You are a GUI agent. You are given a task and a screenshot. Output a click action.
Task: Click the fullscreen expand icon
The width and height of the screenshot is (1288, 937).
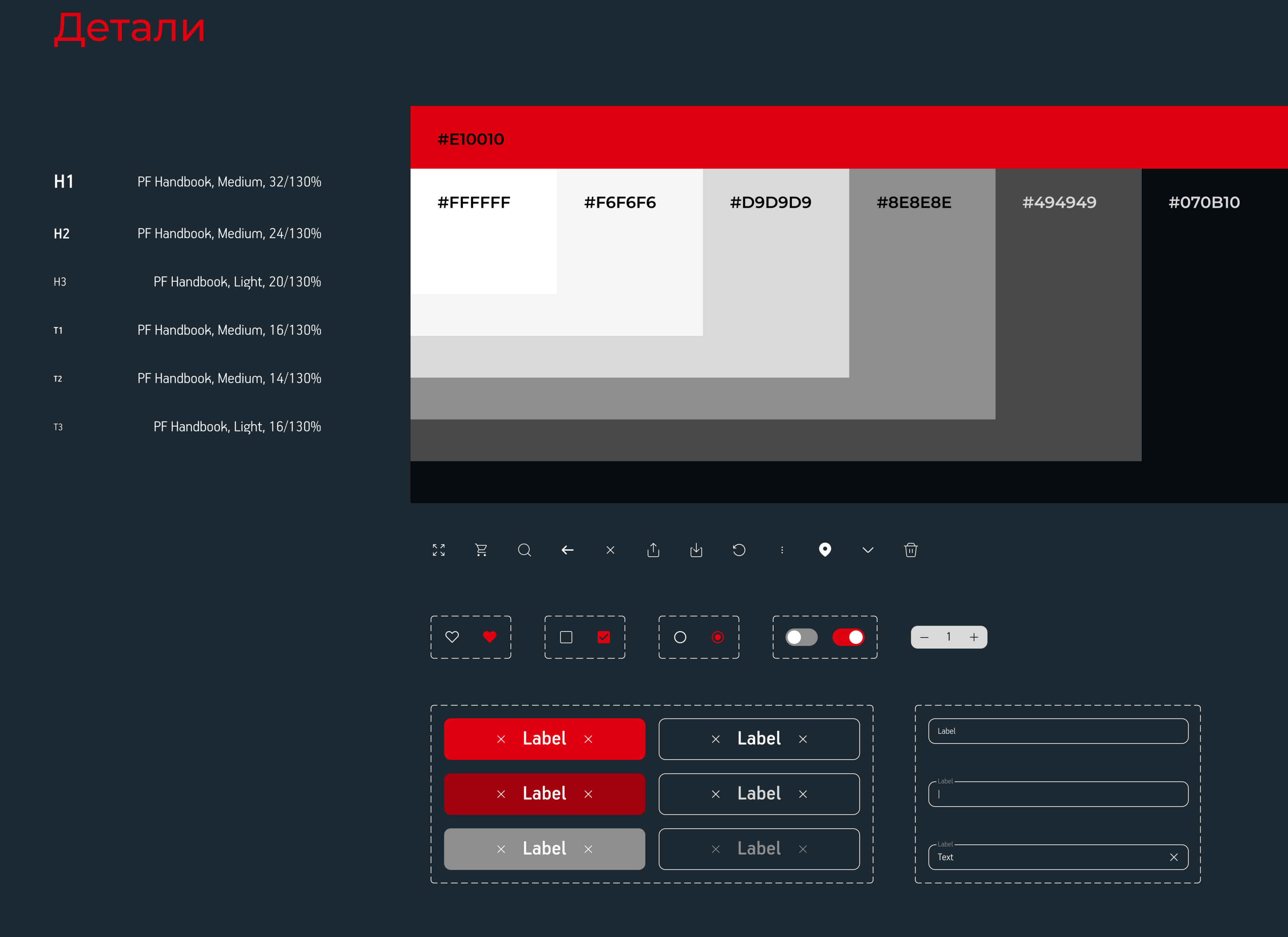[438, 550]
